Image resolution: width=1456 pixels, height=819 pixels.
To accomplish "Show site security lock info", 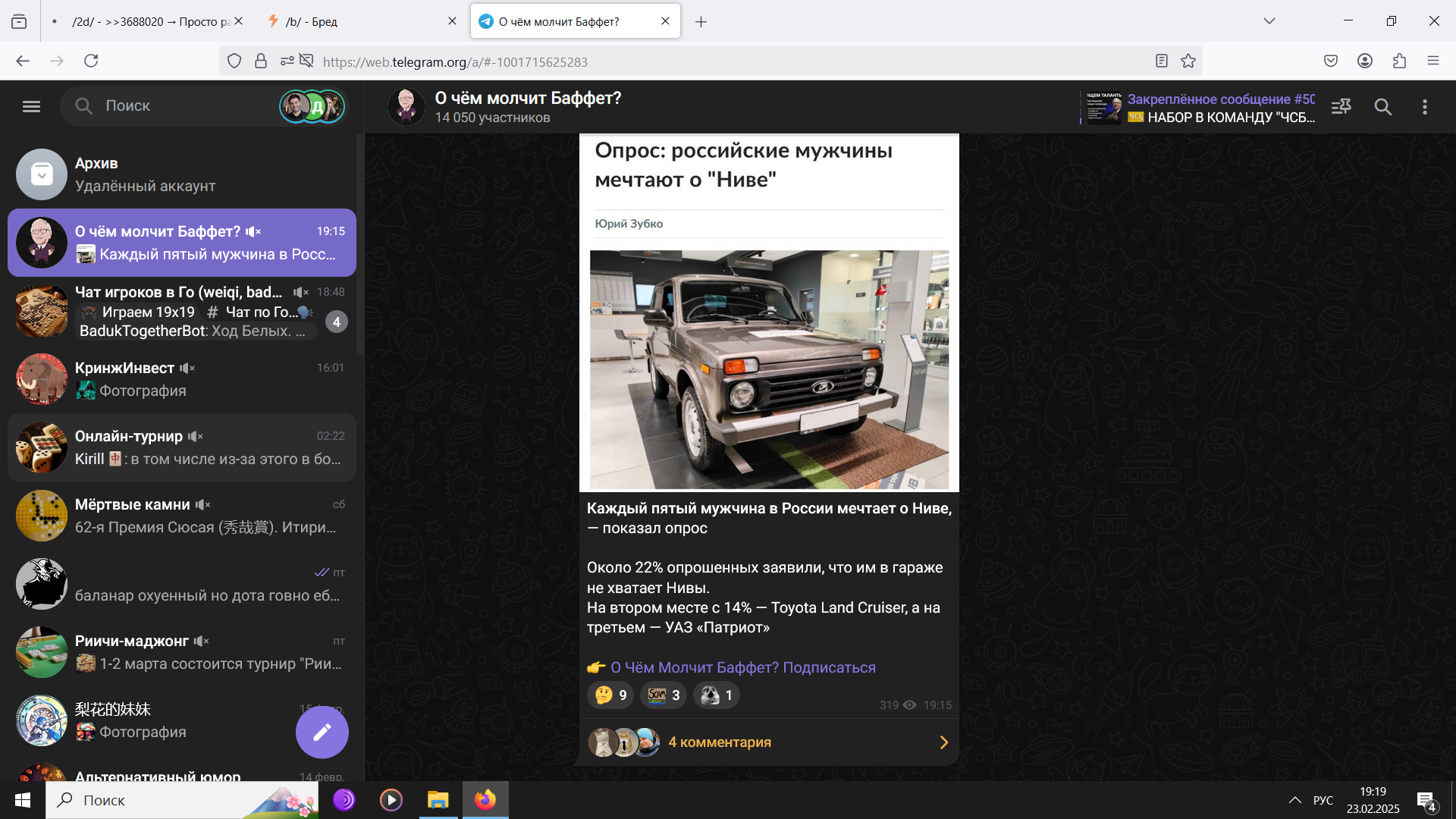I will coord(261,61).
